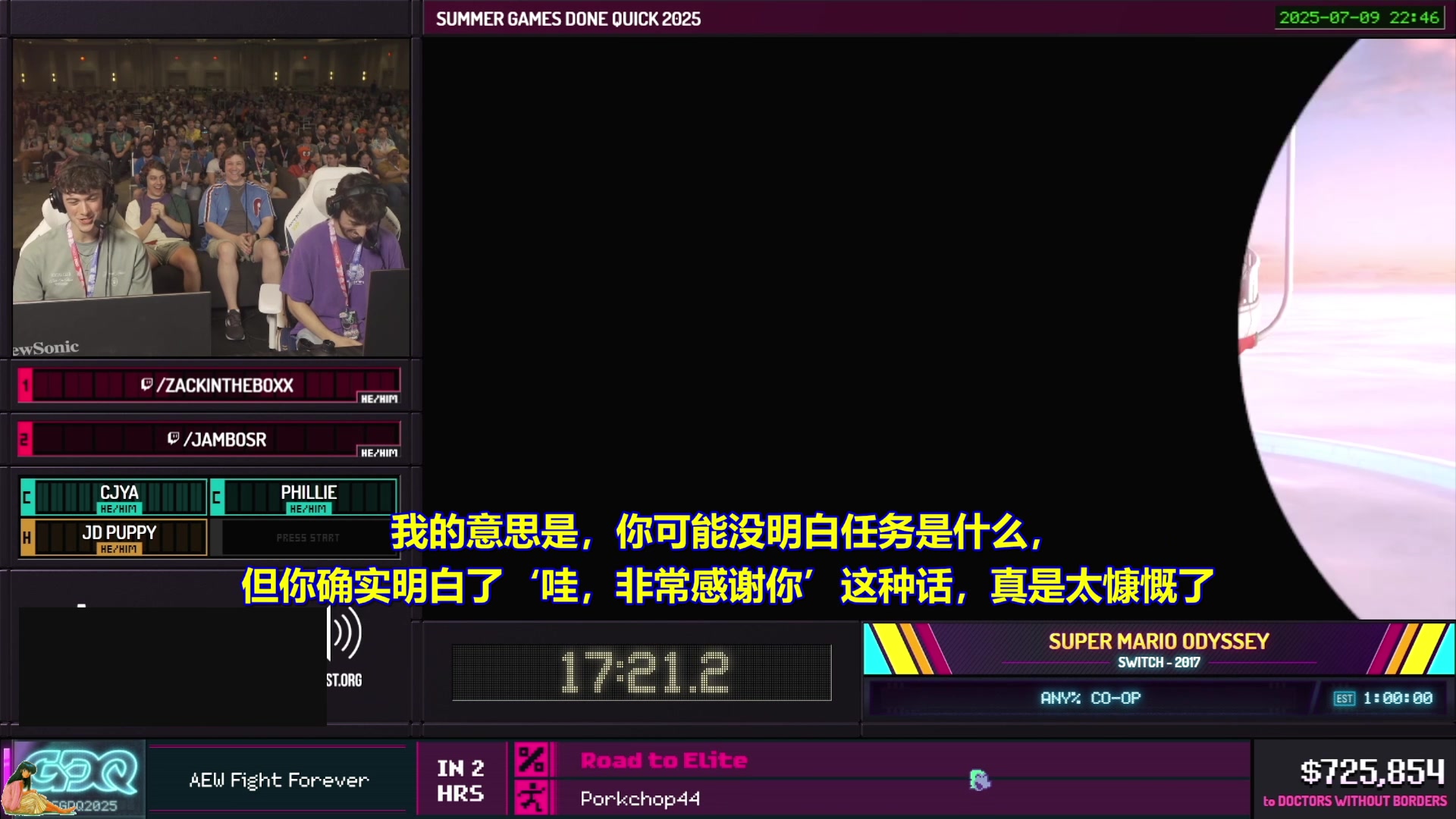Click the HE/HIM tag under JD PUPPY

(119, 549)
